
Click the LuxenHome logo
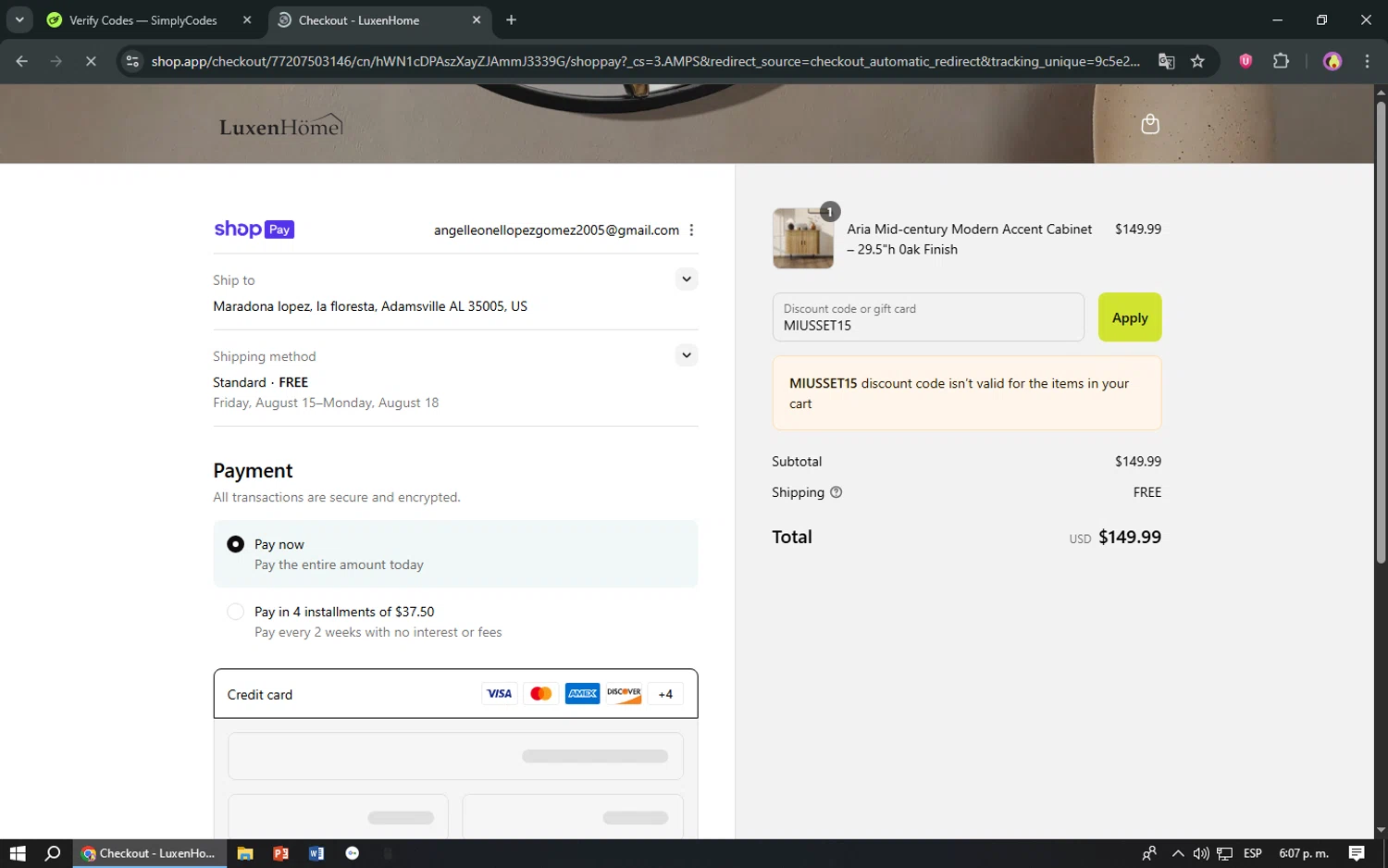tap(280, 126)
